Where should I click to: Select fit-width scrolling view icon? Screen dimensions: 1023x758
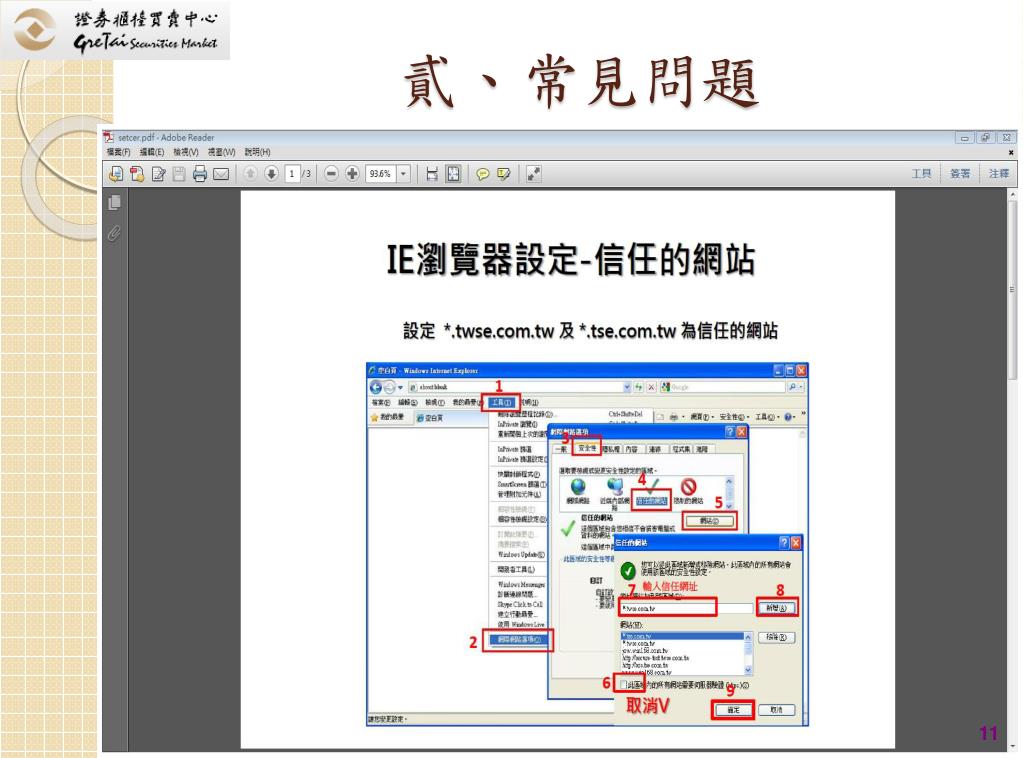432,174
